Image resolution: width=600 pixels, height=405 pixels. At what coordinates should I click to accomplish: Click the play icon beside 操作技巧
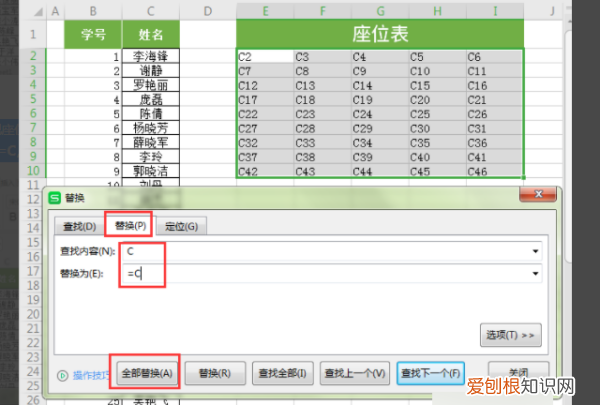click(63, 376)
